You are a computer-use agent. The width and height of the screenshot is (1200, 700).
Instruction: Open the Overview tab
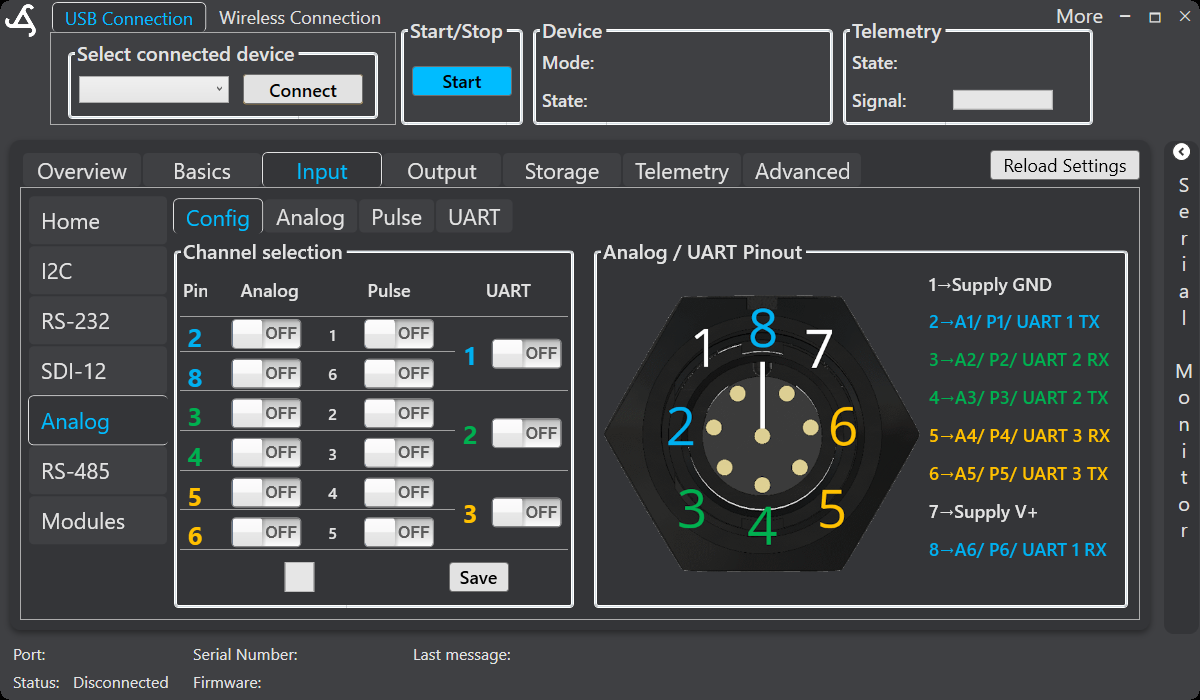[82, 171]
